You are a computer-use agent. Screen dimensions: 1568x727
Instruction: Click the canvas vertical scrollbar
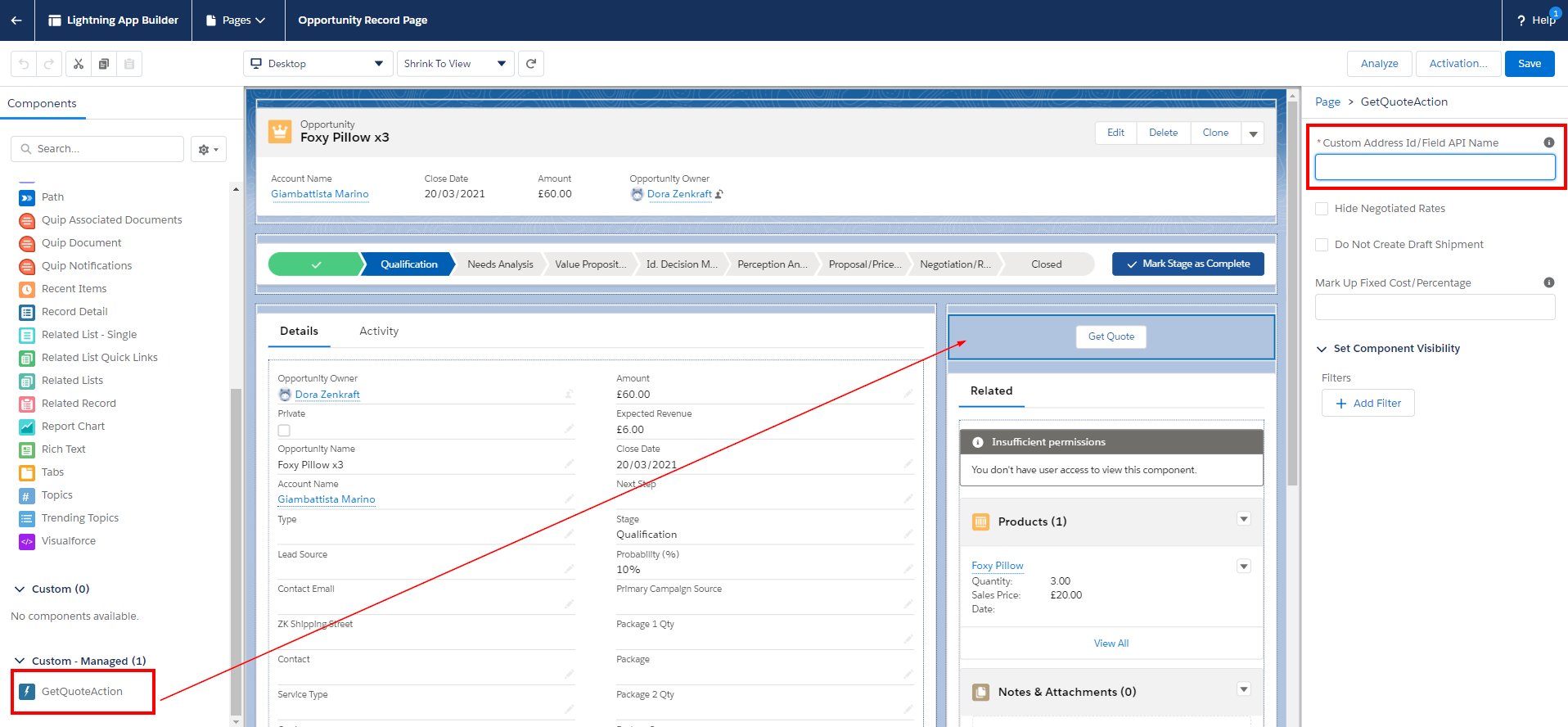[x=1292, y=295]
